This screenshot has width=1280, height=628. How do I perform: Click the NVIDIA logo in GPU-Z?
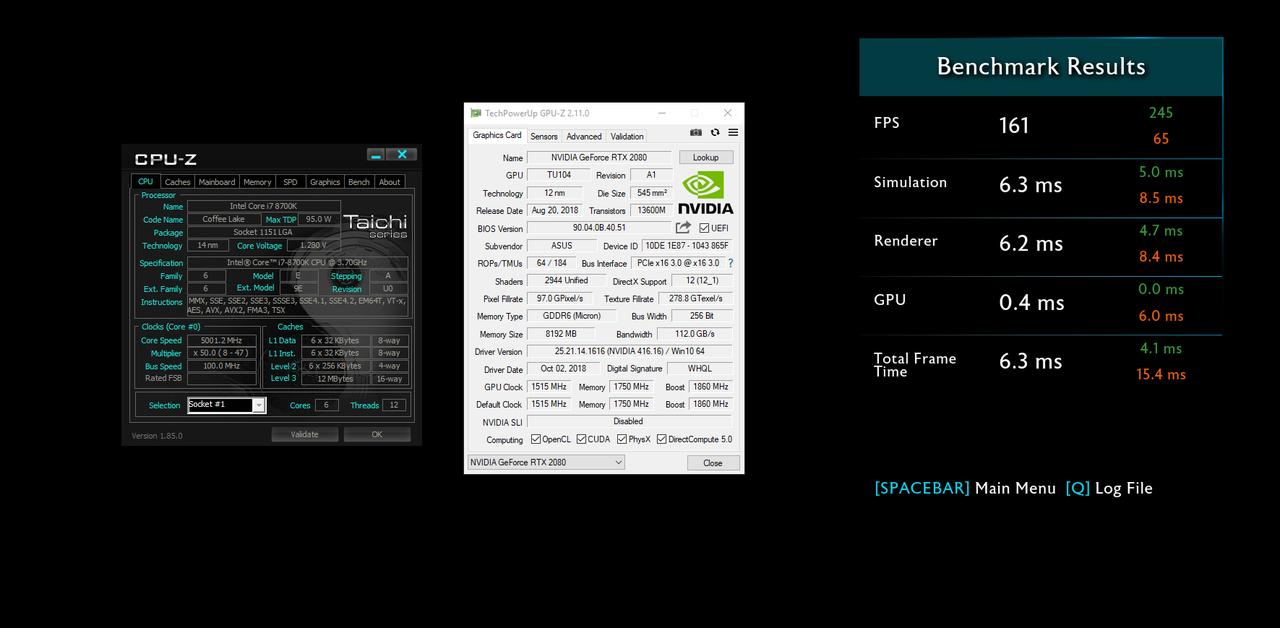tap(706, 193)
